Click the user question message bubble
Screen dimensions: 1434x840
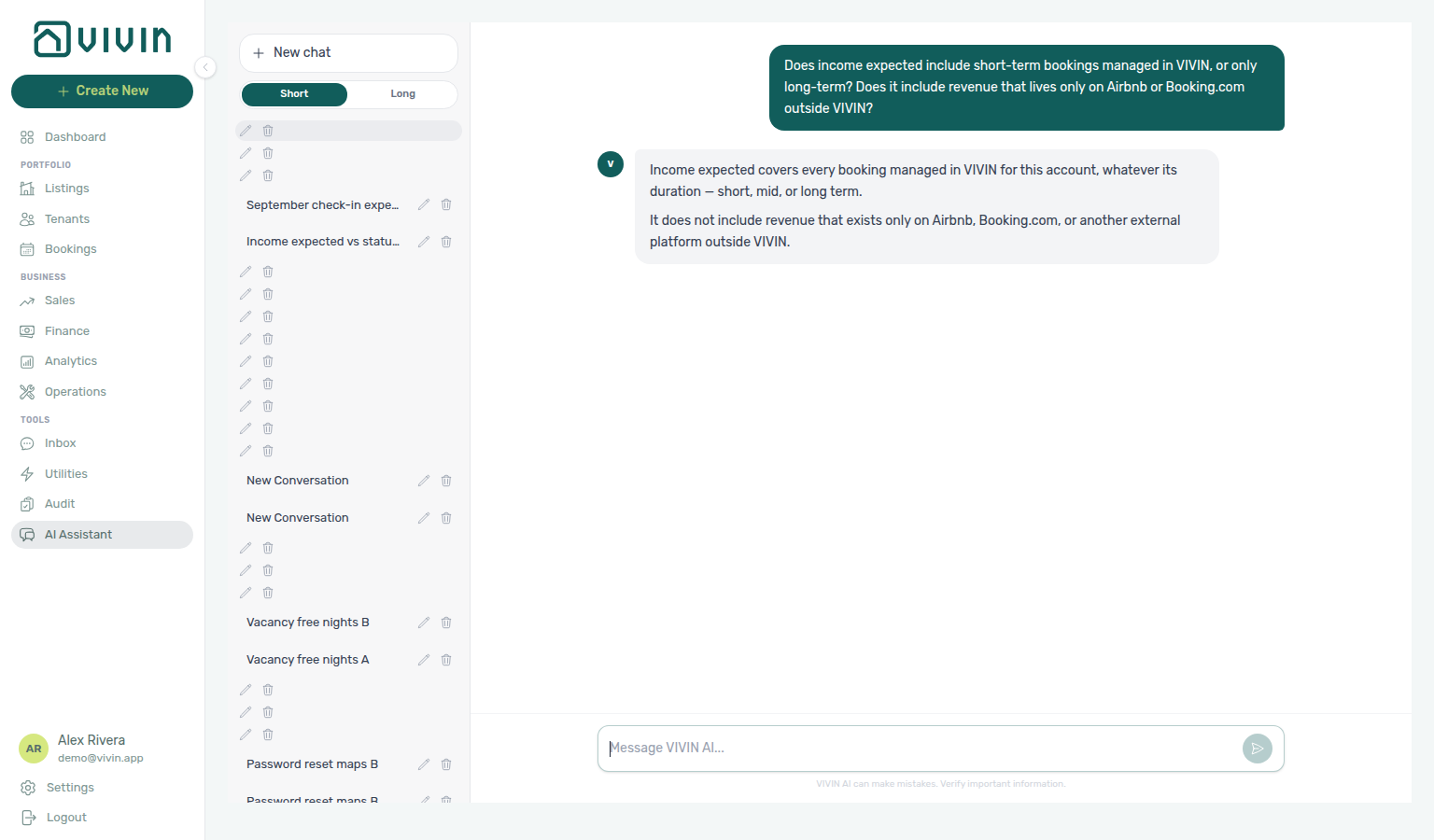tap(1027, 88)
